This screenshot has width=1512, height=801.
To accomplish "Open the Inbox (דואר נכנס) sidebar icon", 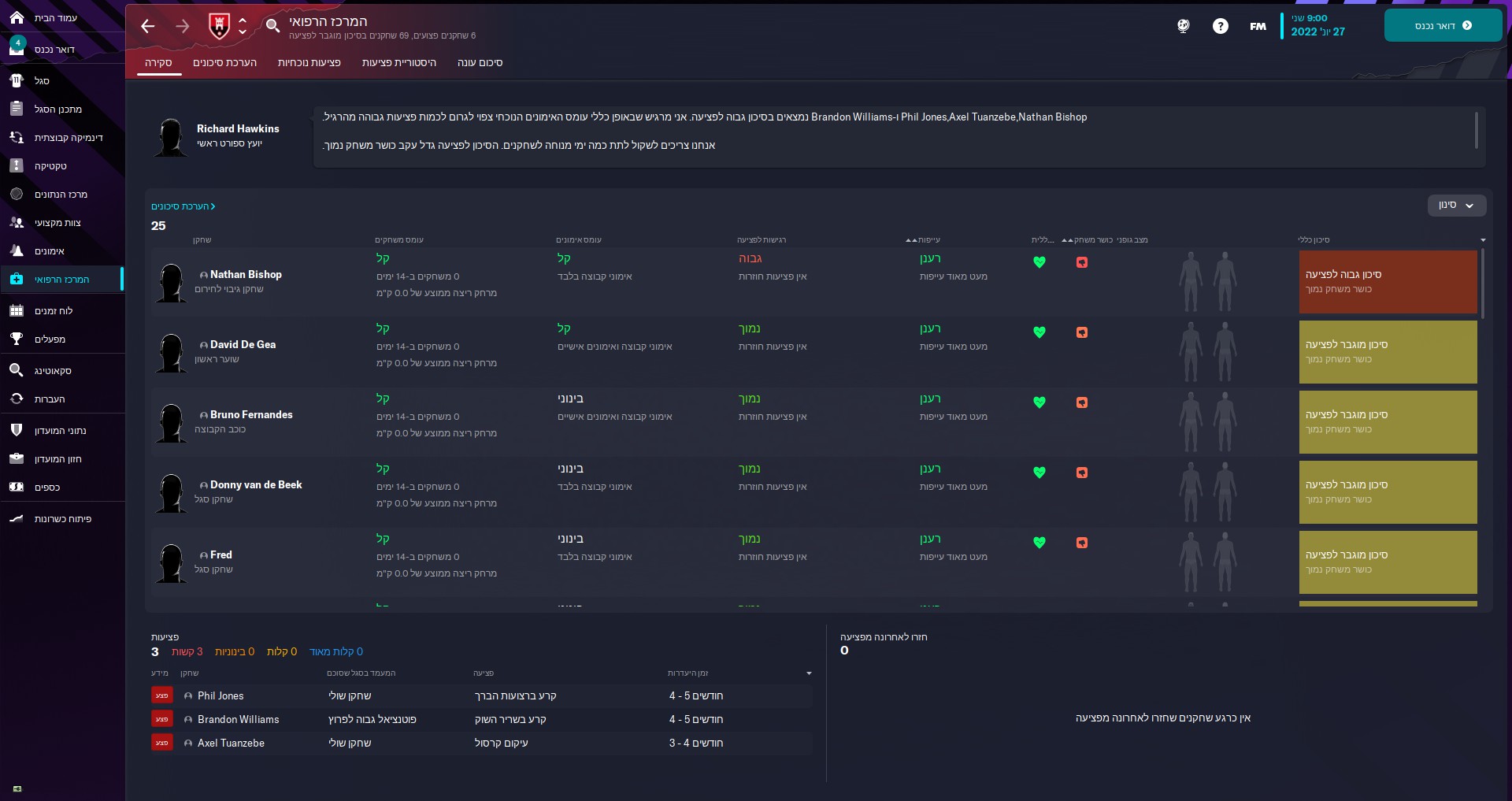I will 17,49.
